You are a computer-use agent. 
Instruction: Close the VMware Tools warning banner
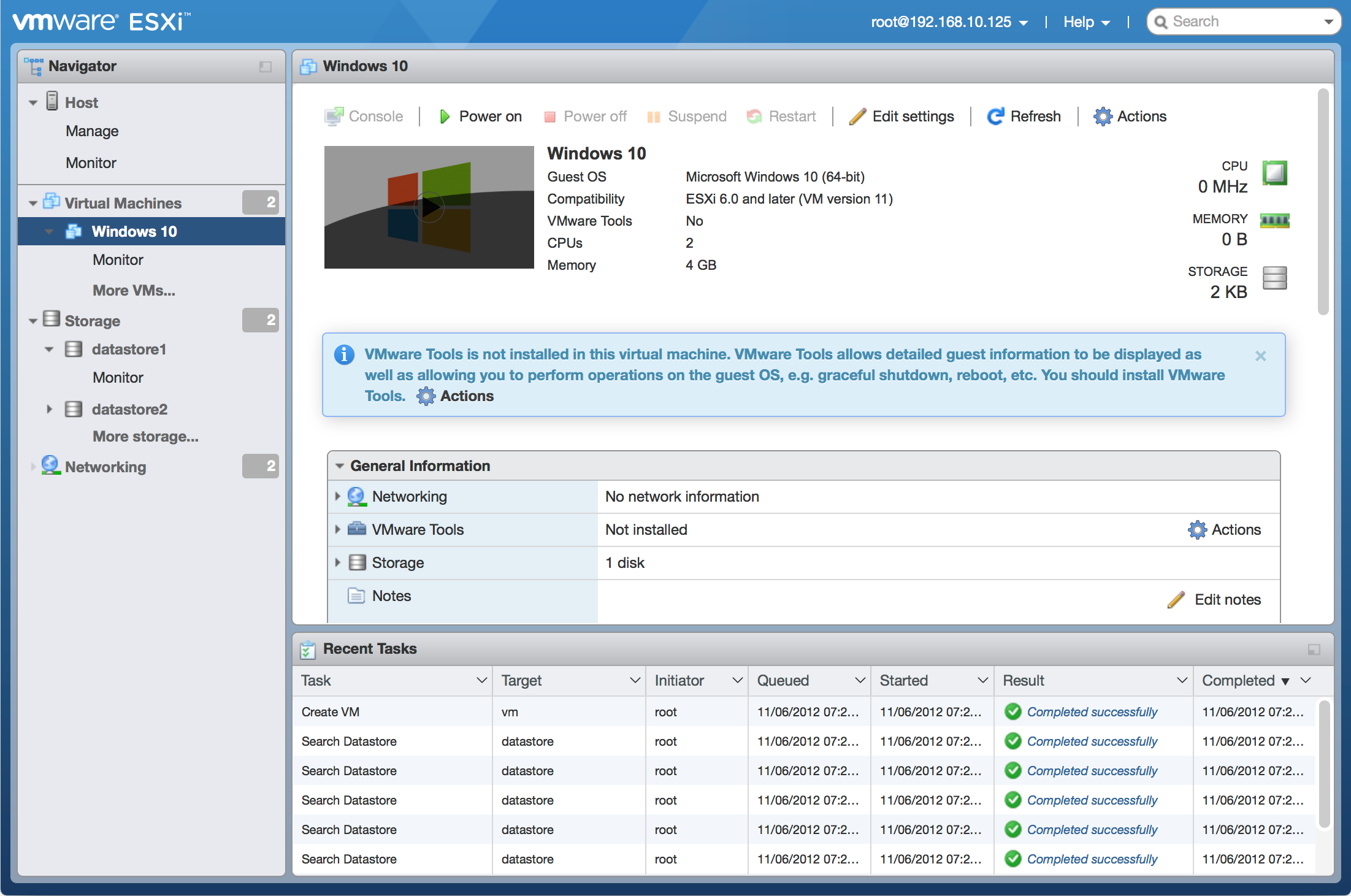pos(1261,356)
